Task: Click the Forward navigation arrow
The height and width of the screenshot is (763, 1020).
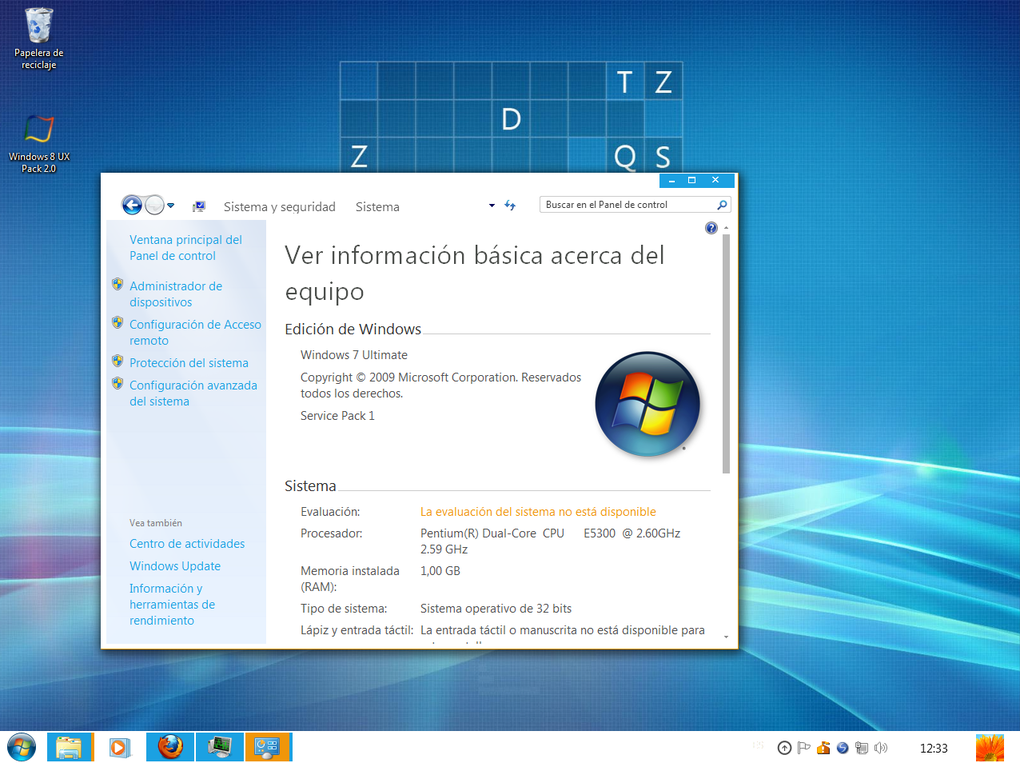Action: tap(154, 206)
